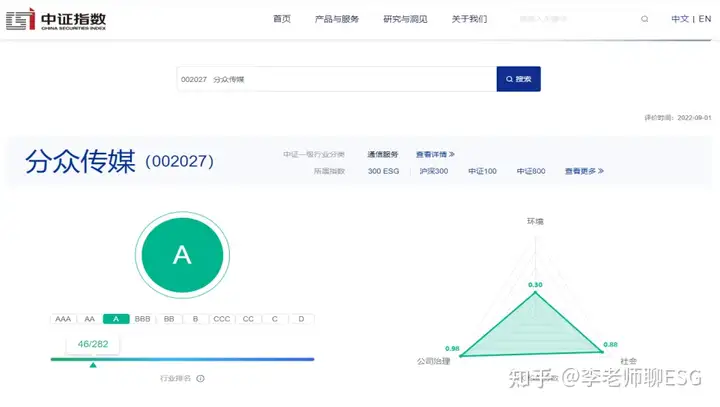Open the 产品与服务 menu
This screenshot has height=407, width=720.
337,19
